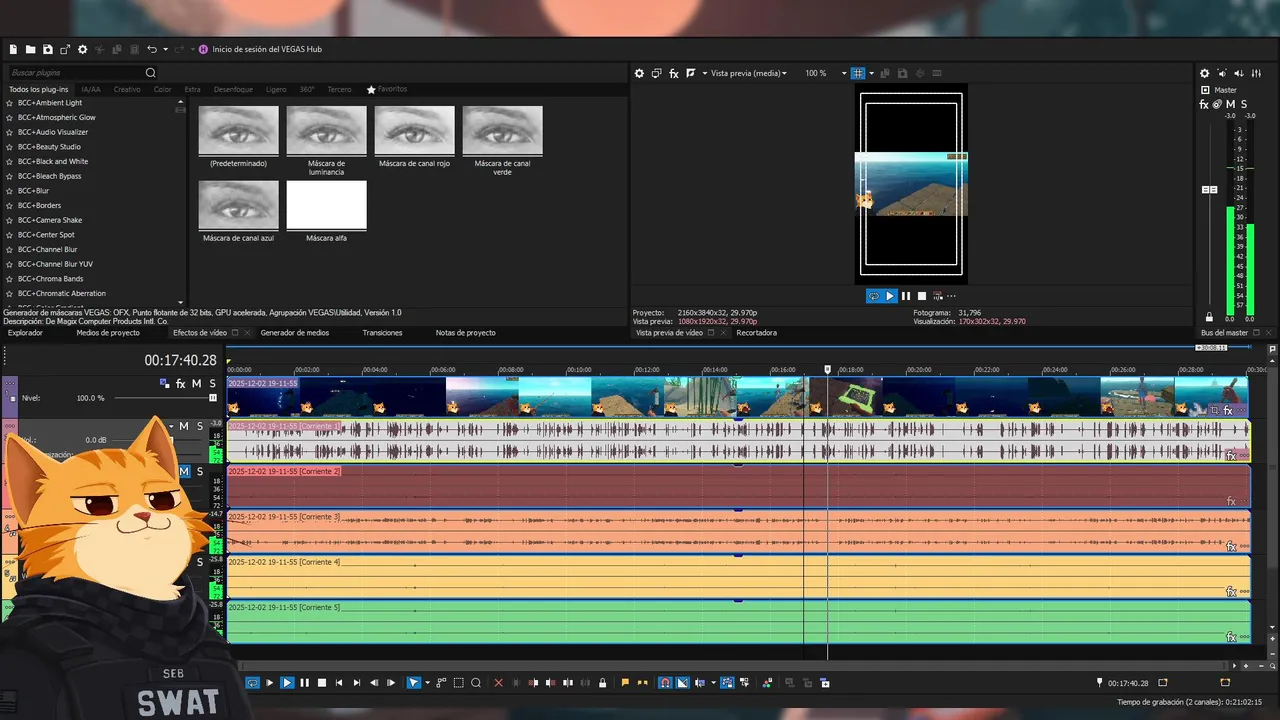
Task: Open a project with the folder icon
Action: 31,49
